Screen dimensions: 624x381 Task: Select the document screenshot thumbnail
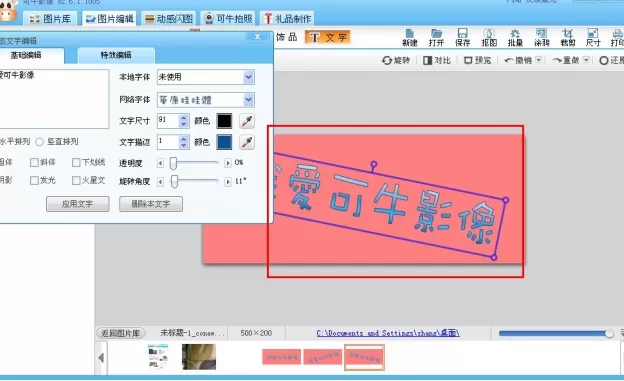coord(158,357)
